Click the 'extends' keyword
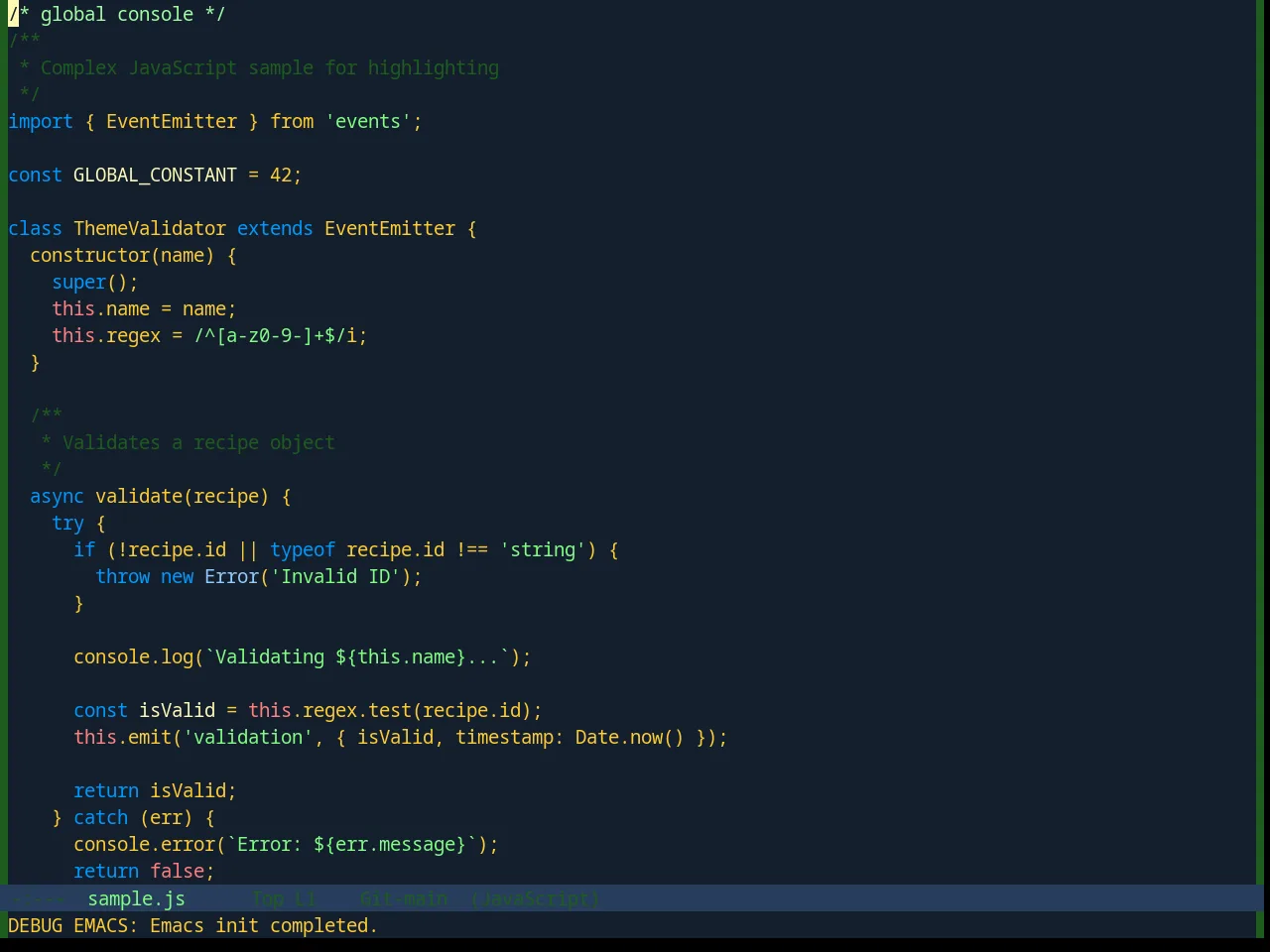Viewport: 1270px width, 952px height. (275, 228)
